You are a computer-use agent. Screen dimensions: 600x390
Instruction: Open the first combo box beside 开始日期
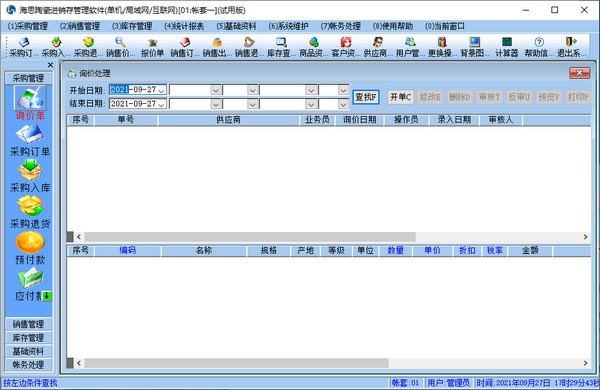click(x=195, y=90)
